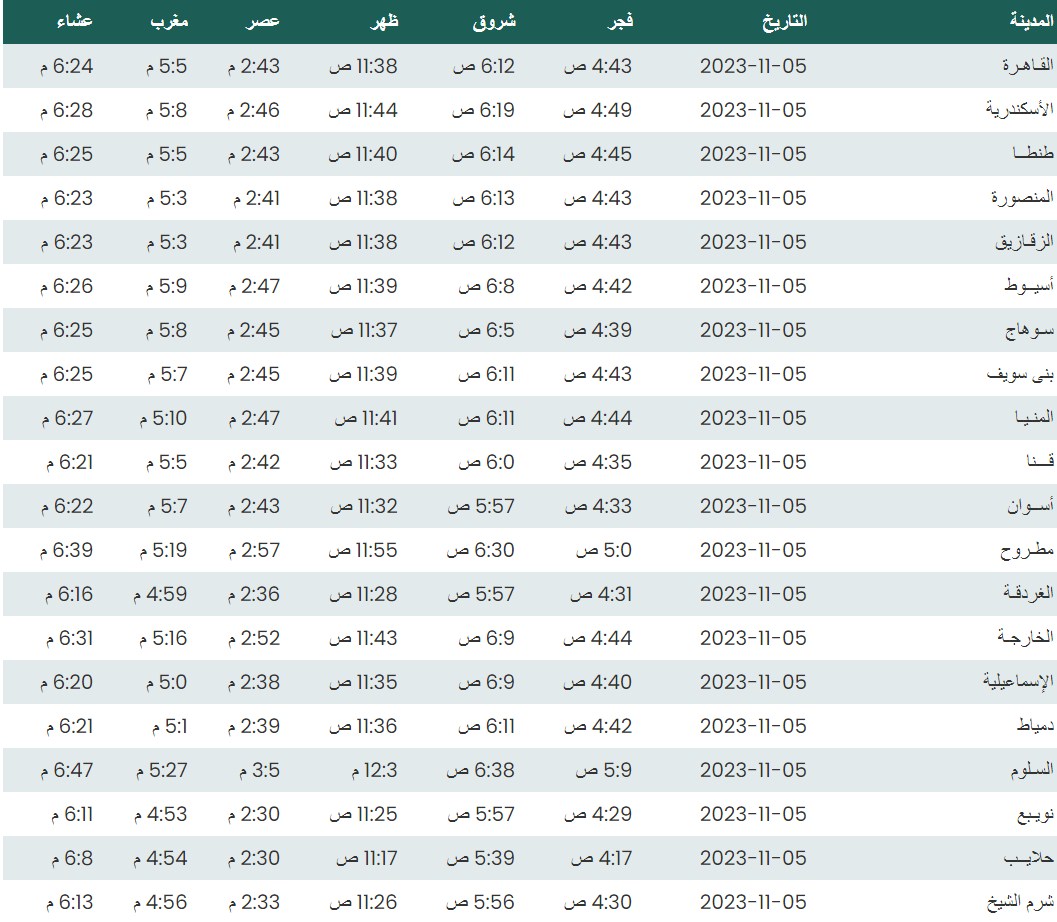Click the شروق column header
This screenshot has width=1057, height=922.
pyautogui.click(x=493, y=21)
